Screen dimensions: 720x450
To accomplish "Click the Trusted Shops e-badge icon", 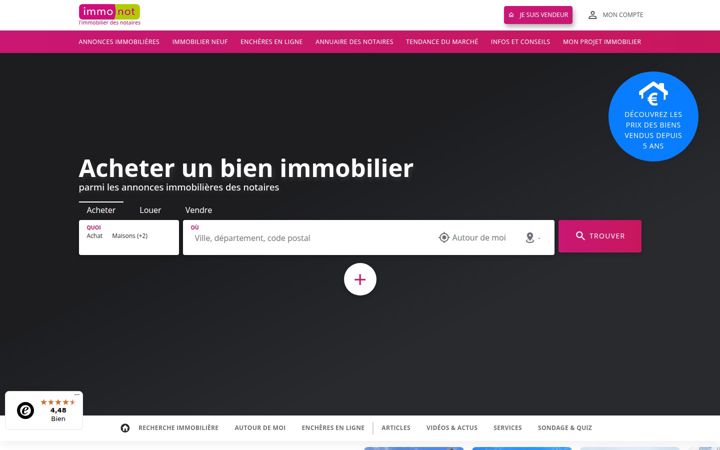I will 26,410.
